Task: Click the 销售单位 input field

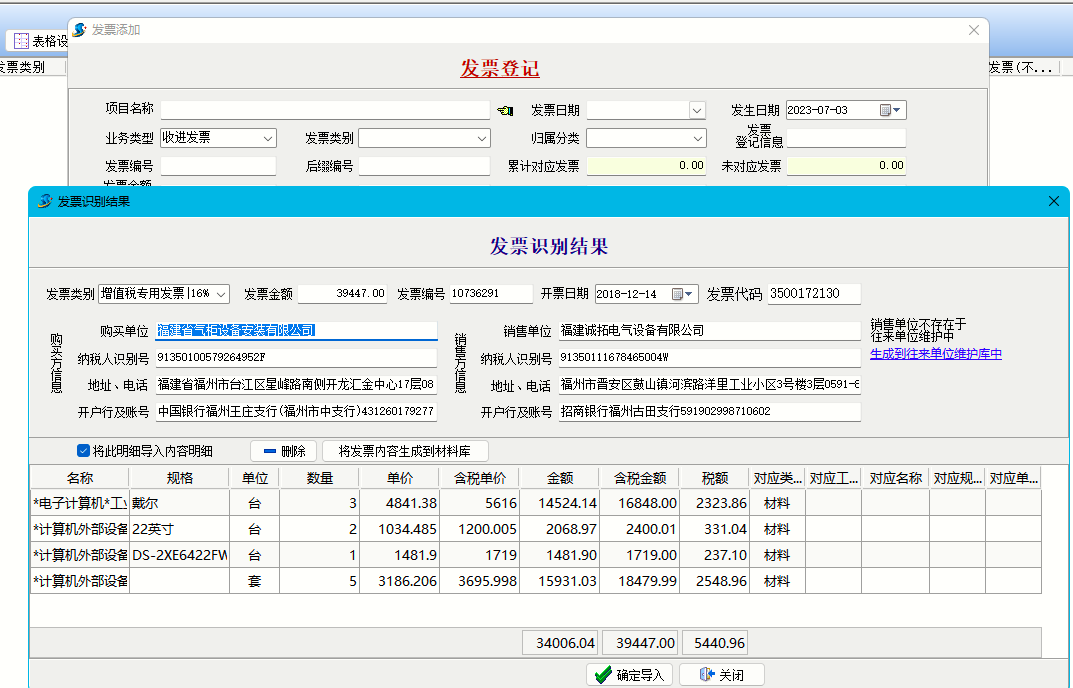Action: pos(708,331)
